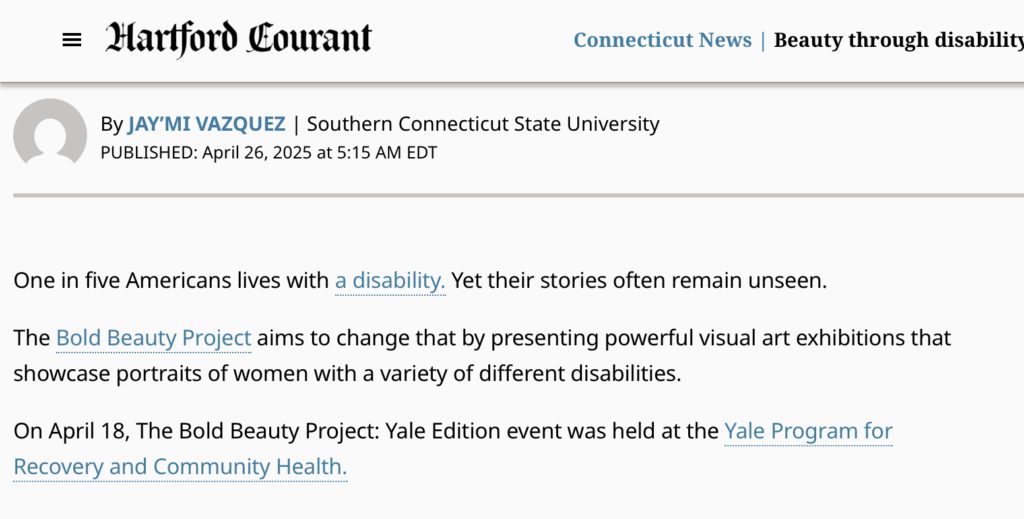Click the 'Beauty through disability' header title

click(899, 40)
